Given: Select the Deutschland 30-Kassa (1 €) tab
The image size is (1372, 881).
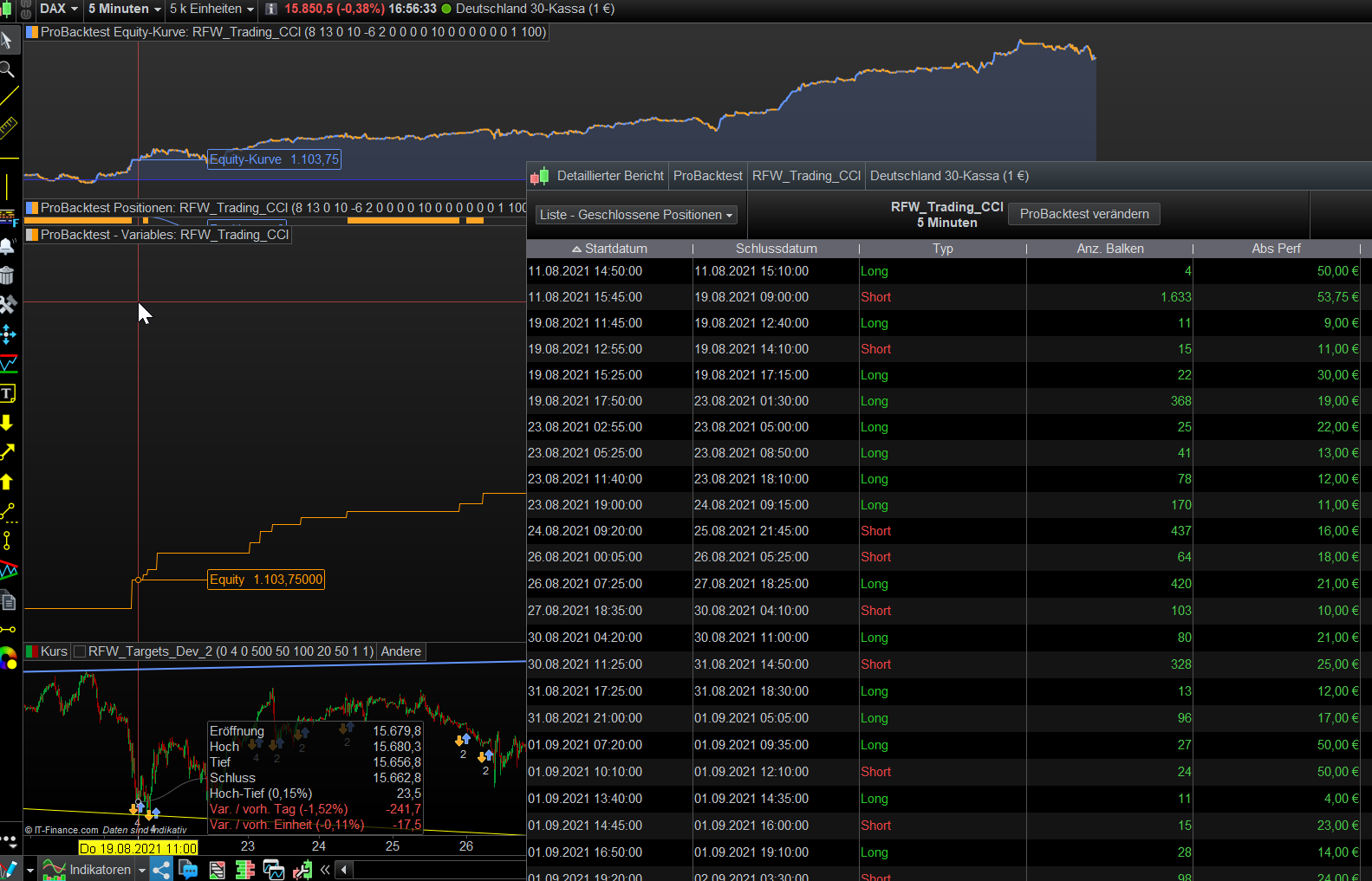Looking at the screenshot, I should coord(949,176).
